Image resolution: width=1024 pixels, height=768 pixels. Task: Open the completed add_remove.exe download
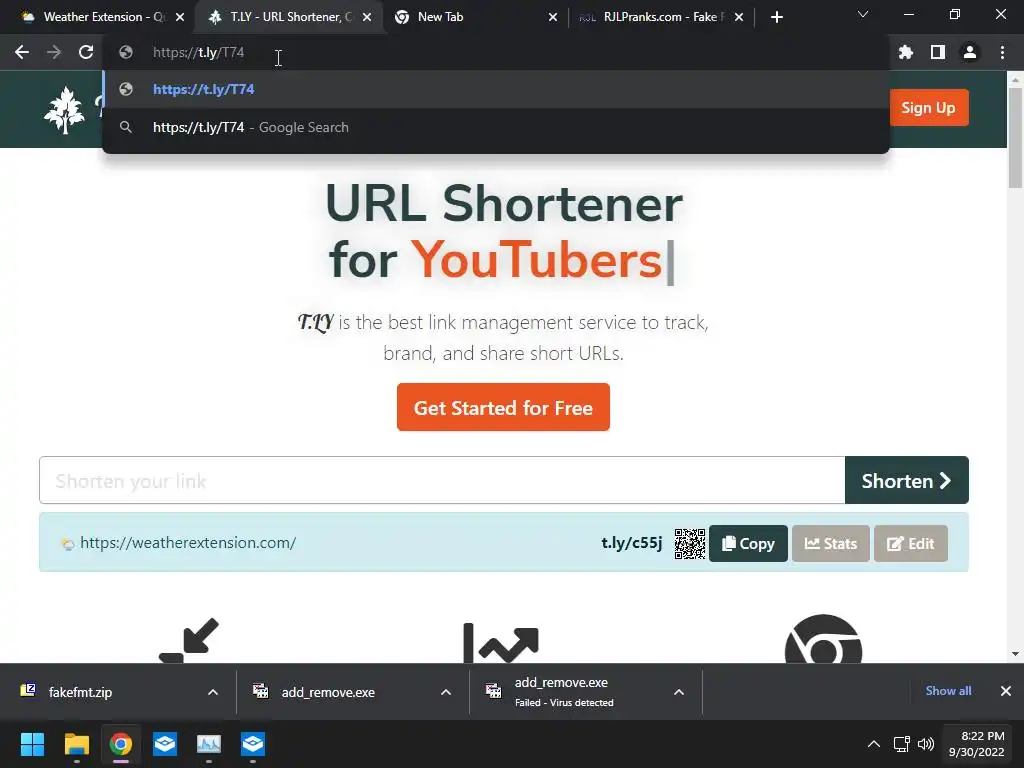[x=328, y=692]
